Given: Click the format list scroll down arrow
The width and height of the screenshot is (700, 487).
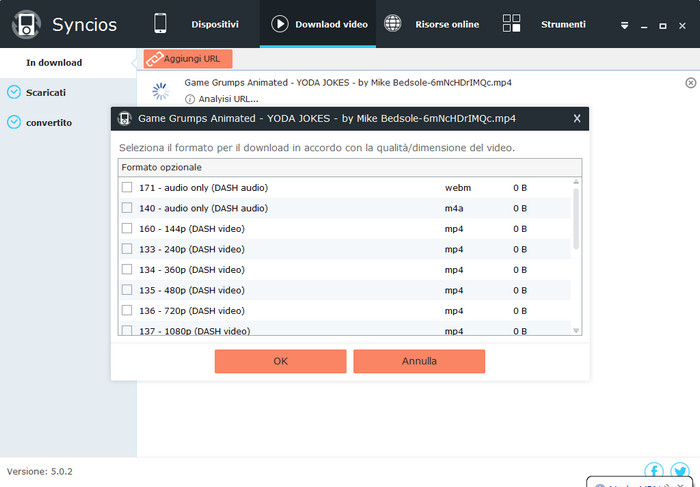Looking at the screenshot, I should 576,331.
